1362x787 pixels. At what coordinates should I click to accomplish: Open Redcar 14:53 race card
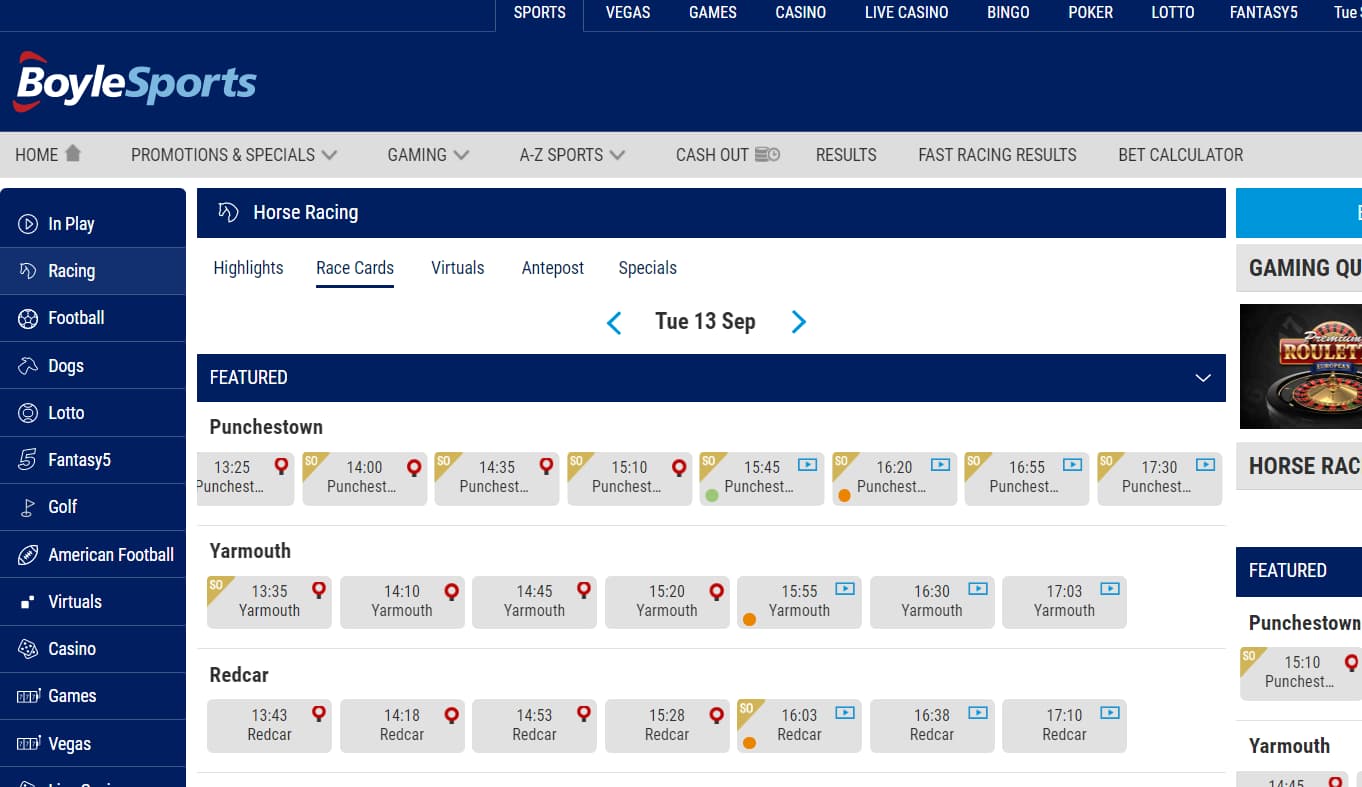pos(534,726)
